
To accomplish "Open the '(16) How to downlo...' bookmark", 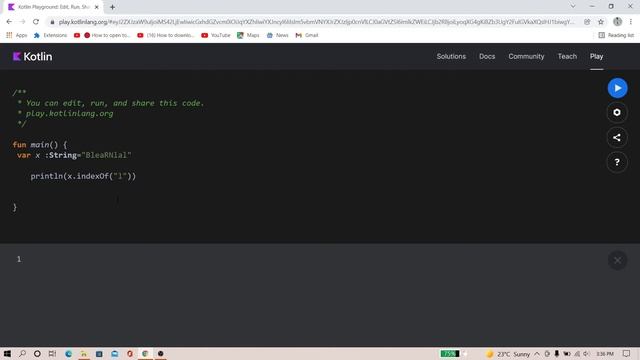I will pyautogui.click(x=166, y=36).
